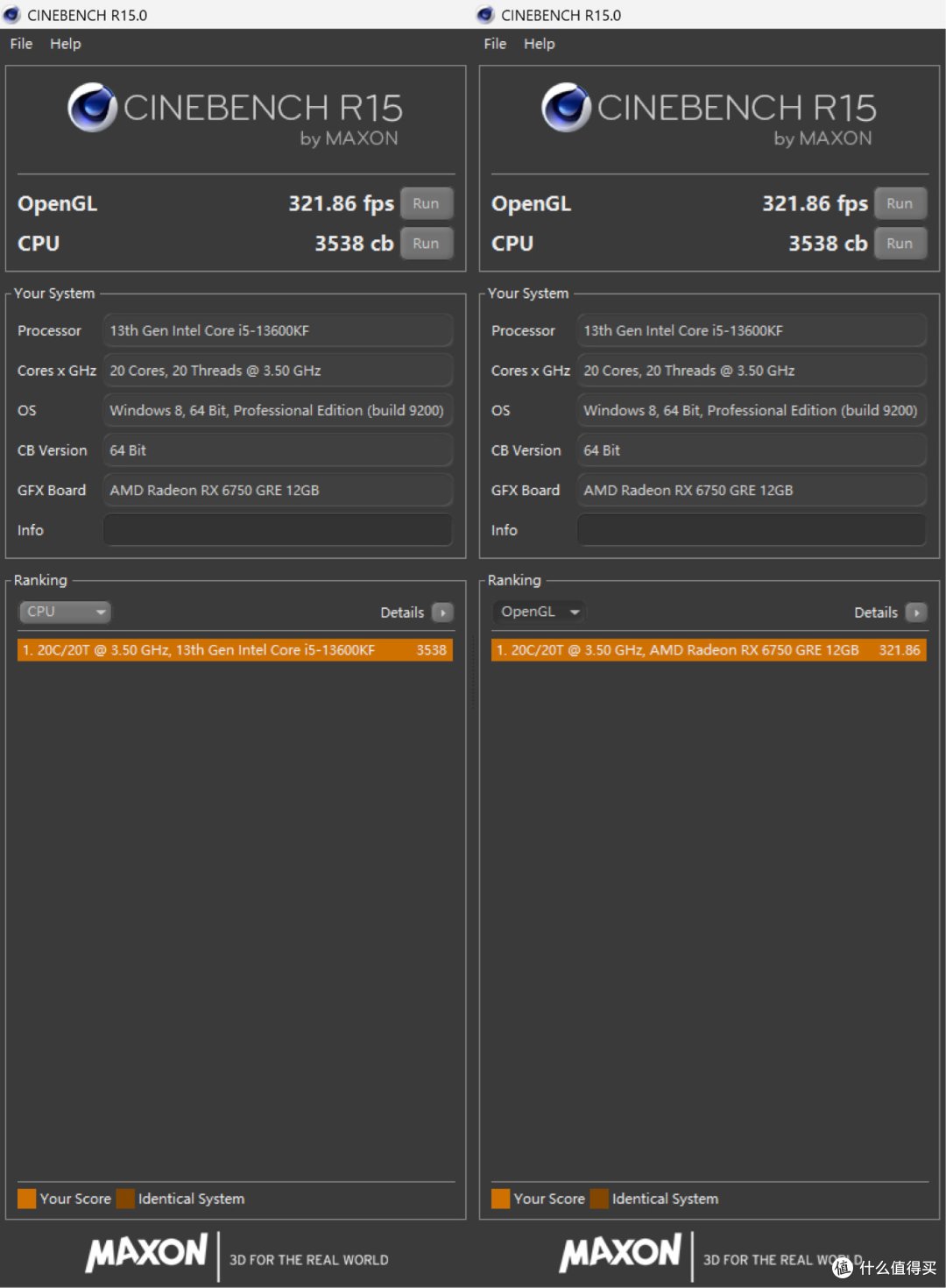Click Details arrow button in left window
946x1288 pixels.
click(443, 612)
